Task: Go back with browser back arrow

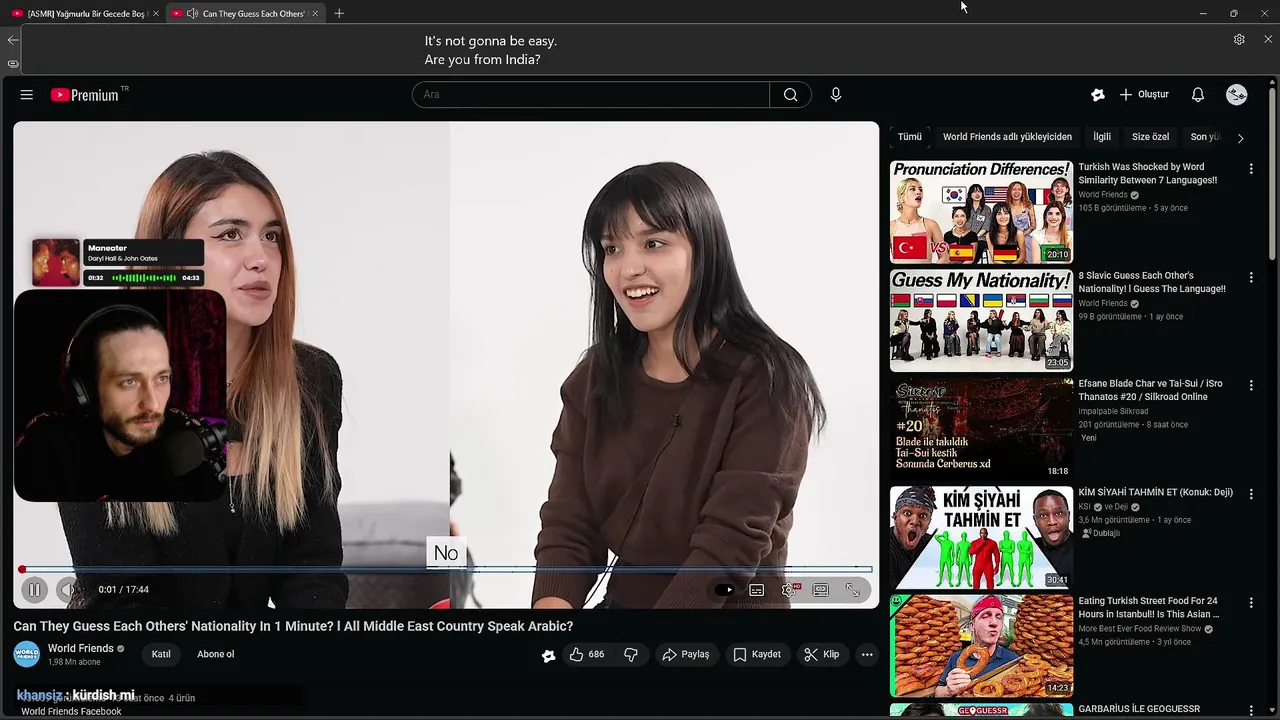Action: (x=12, y=40)
